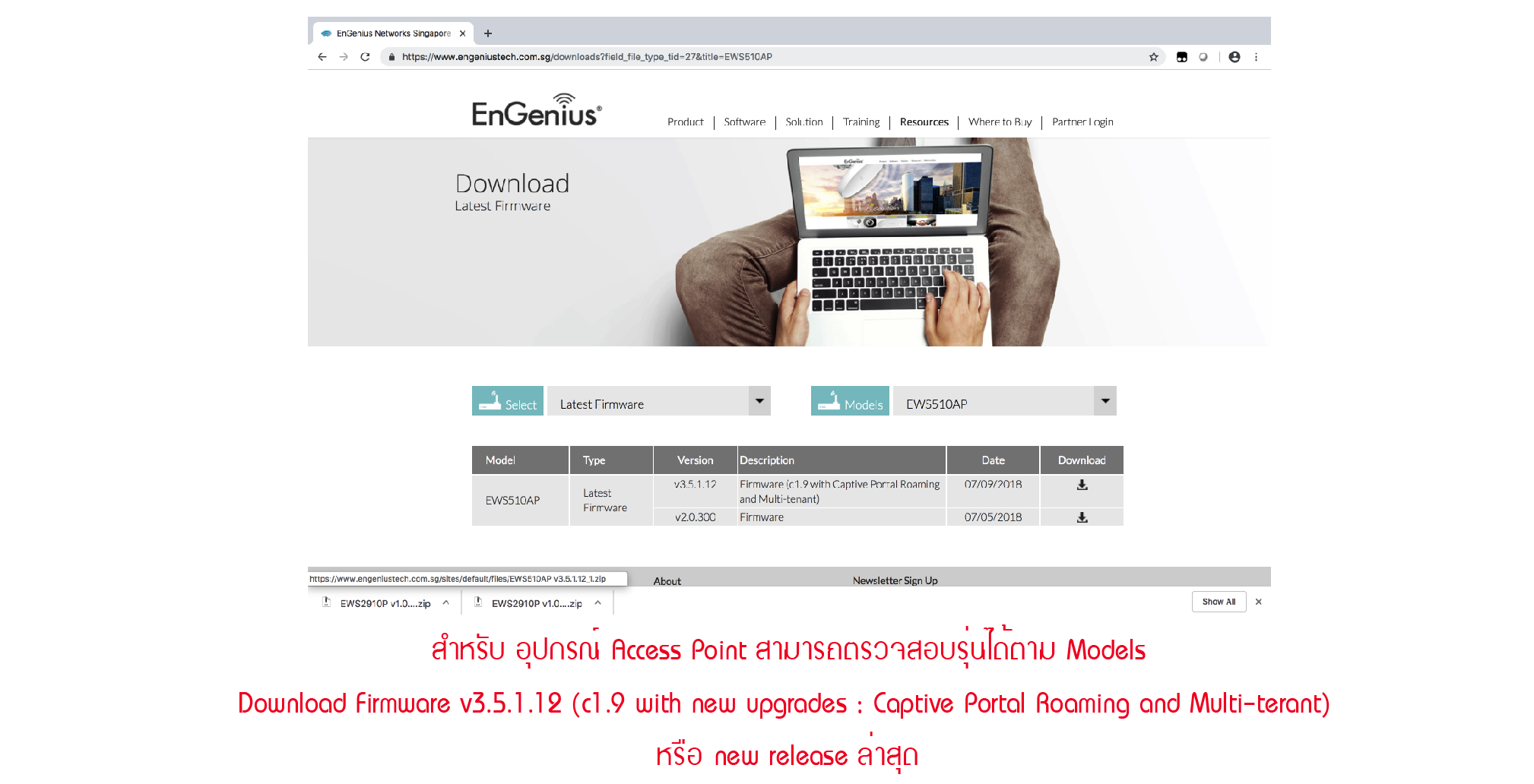Reload the page with the refresh icon
Screen dimensions: 1534x784
pyautogui.click(x=366, y=57)
